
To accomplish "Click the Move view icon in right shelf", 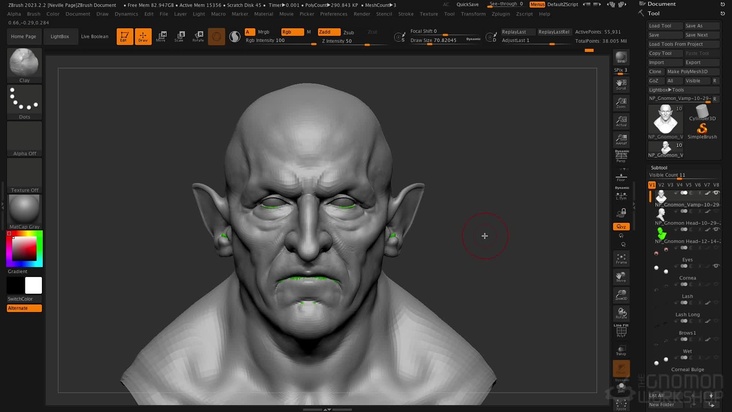I will (621, 277).
